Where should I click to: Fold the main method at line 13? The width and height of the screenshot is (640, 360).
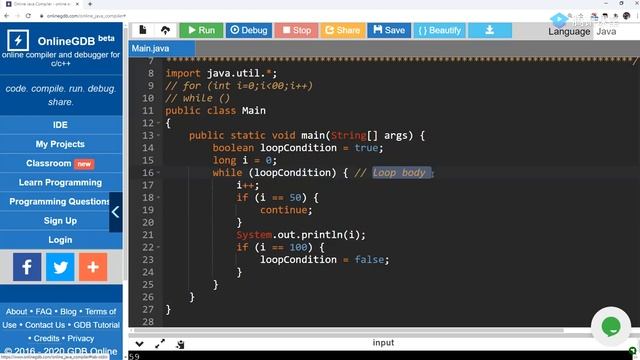(x=158, y=136)
